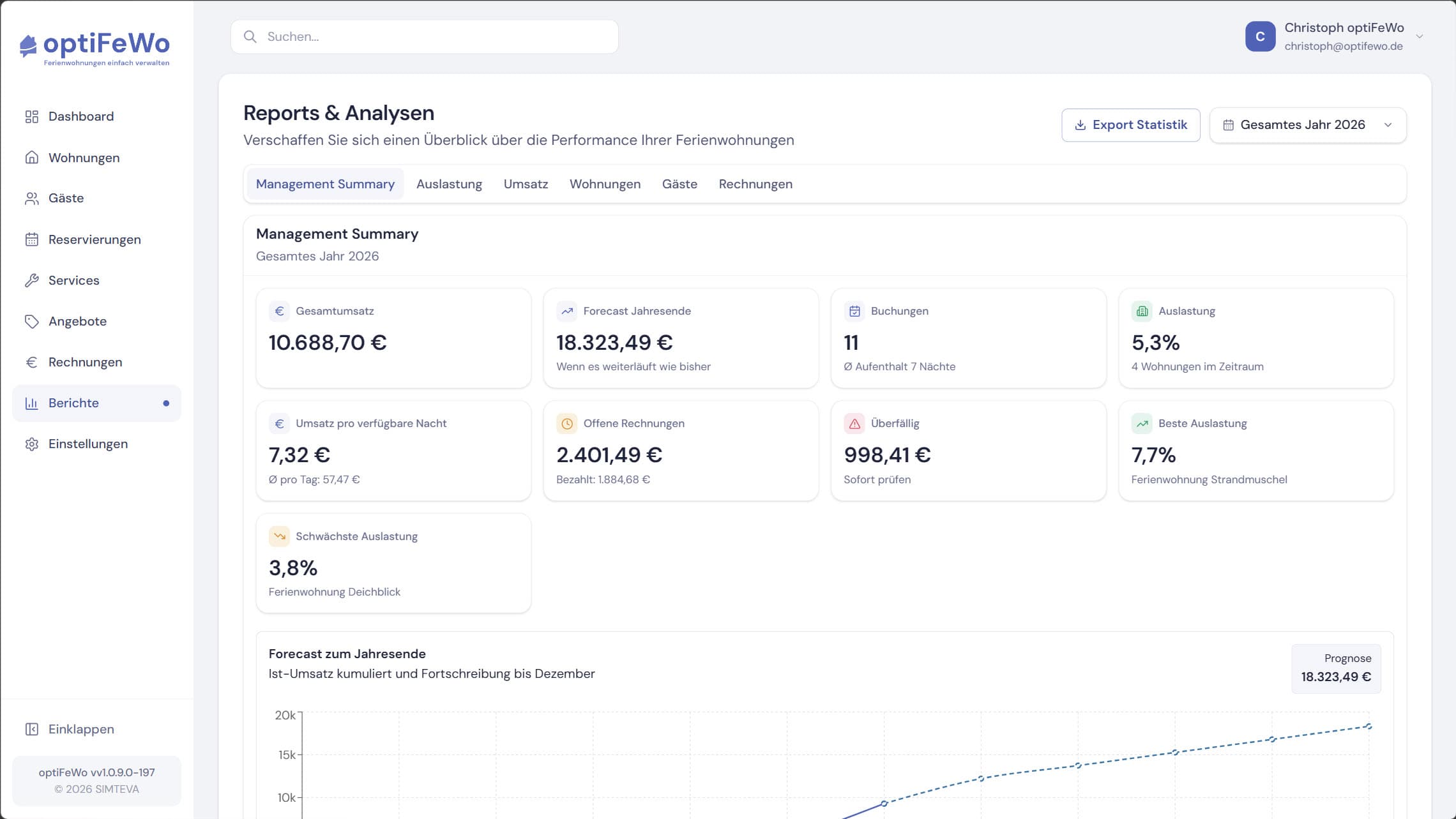Click the downward trend icon on Schwächste Auslastung
1456x819 pixels.
click(279, 536)
